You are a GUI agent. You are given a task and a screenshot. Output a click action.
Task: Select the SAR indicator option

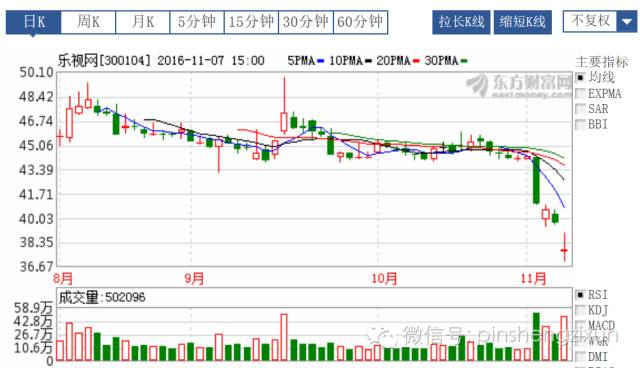click(580, 109)
